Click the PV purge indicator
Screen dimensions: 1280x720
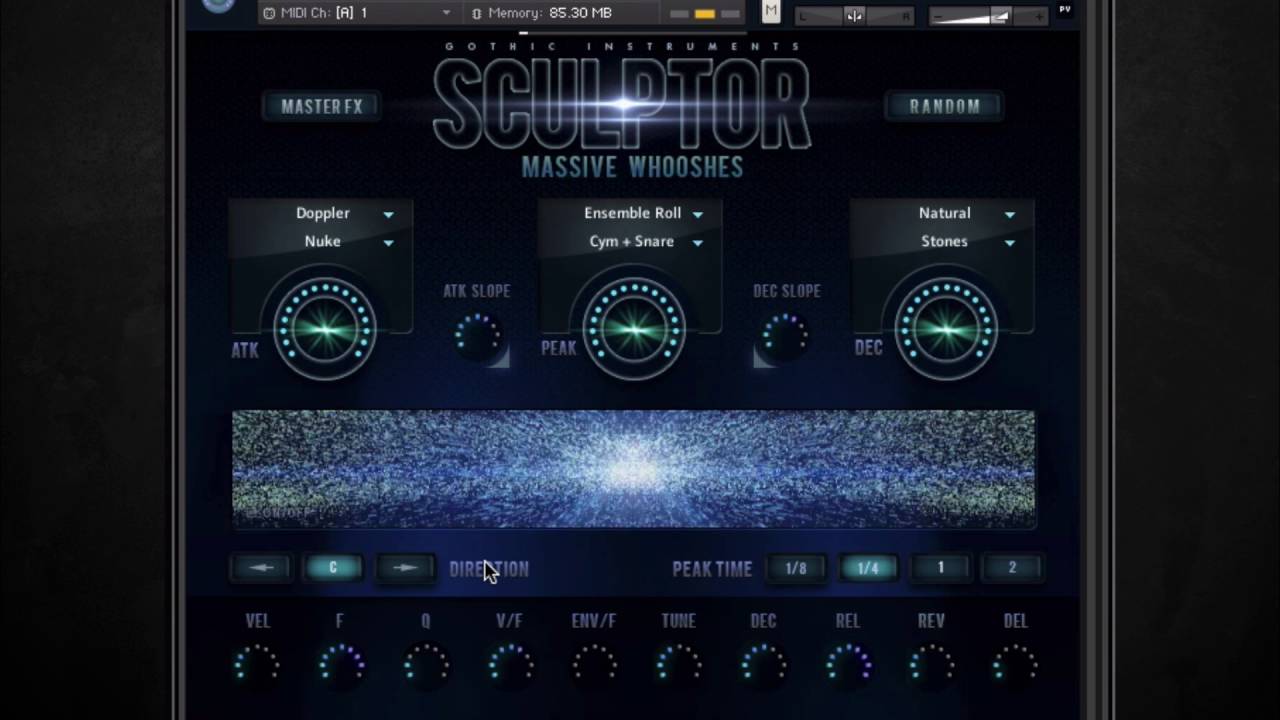click(x=1064, y=10)
